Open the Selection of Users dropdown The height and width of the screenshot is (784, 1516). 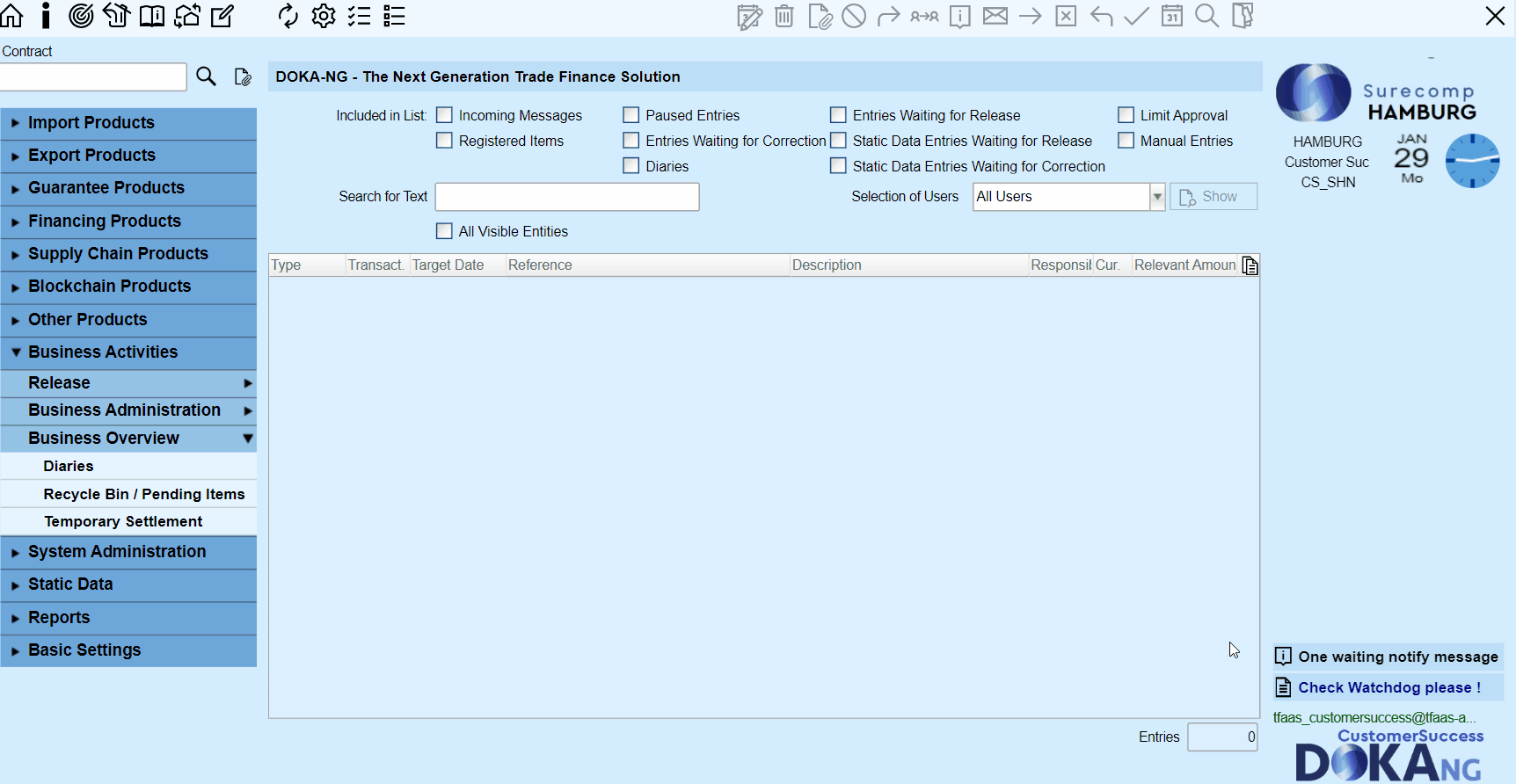[1157, 197]
